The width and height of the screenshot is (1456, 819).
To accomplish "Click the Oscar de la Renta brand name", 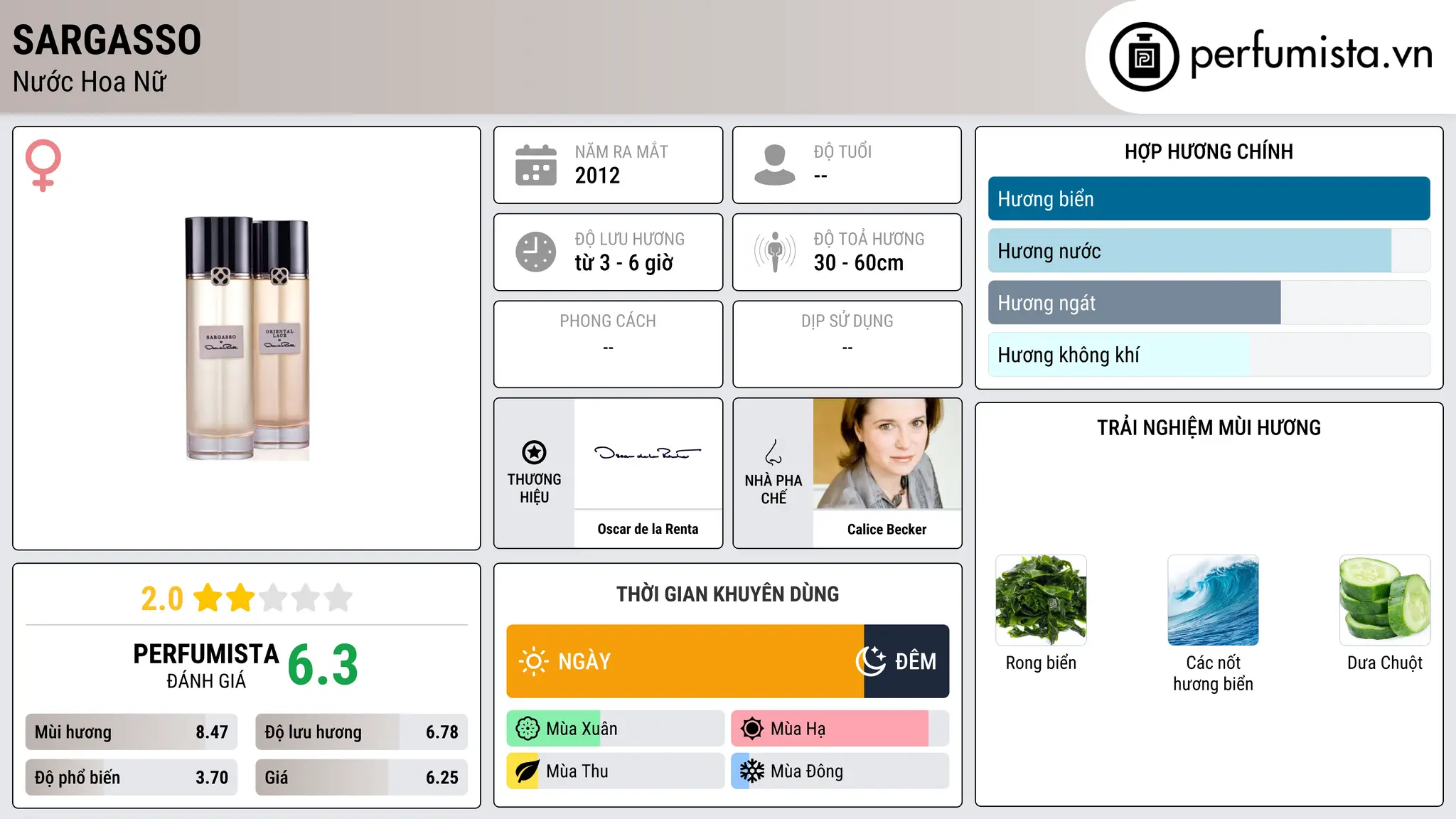I will click(648, 529).
